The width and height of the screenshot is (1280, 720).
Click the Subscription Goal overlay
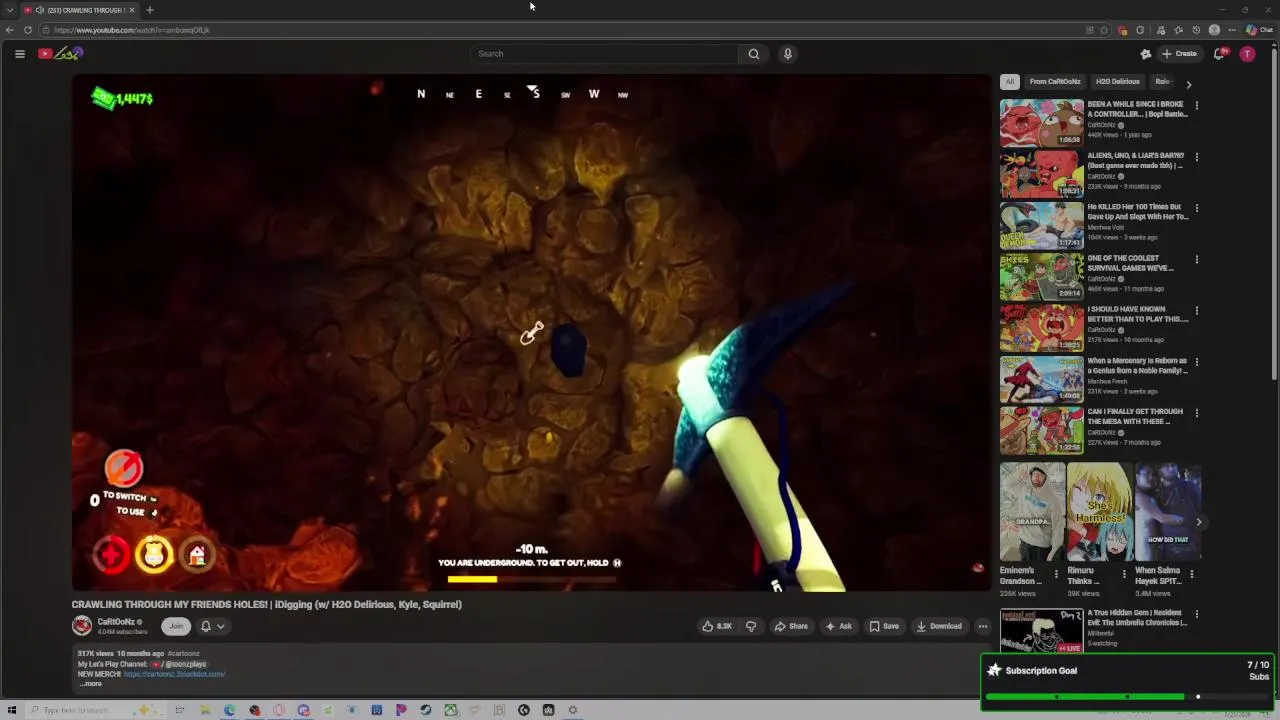click(1129, 682)
